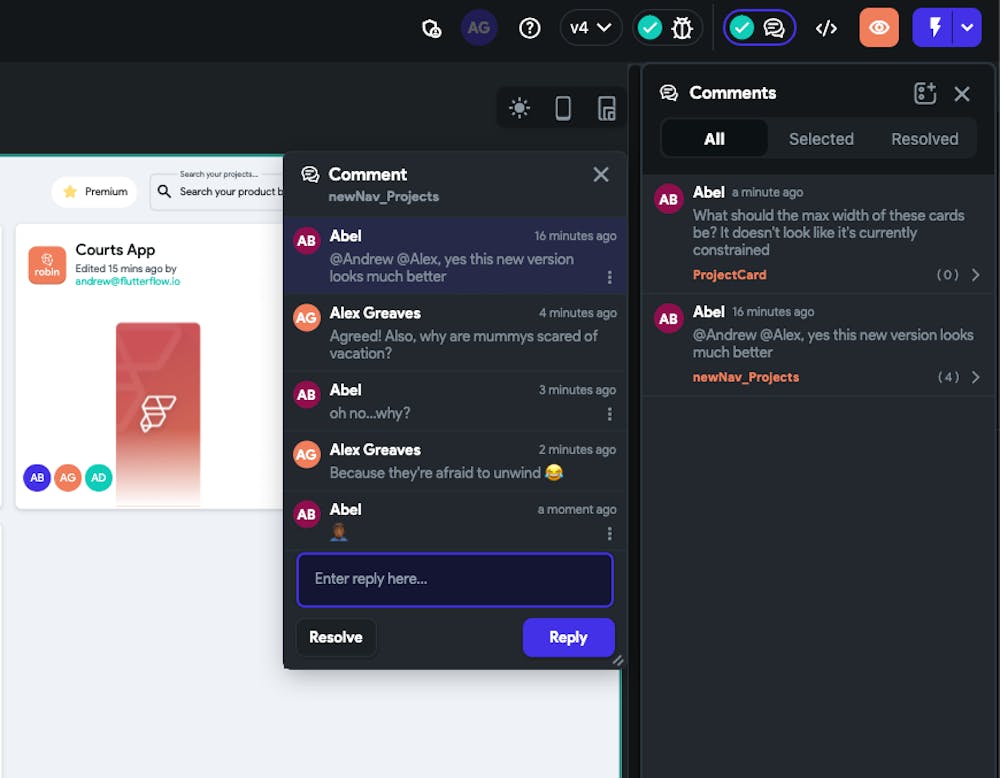Viewport: 1000px width, 778px height.
Task: Click the reply text input field
Action: 455,580
